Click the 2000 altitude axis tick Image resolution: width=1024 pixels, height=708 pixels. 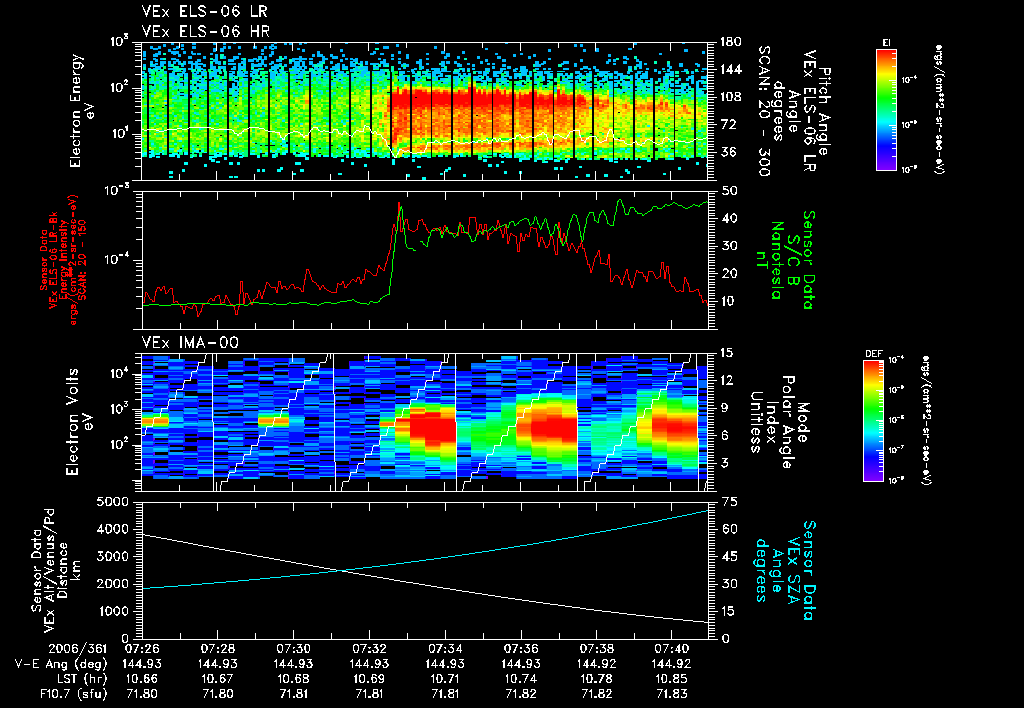point(111,584)
